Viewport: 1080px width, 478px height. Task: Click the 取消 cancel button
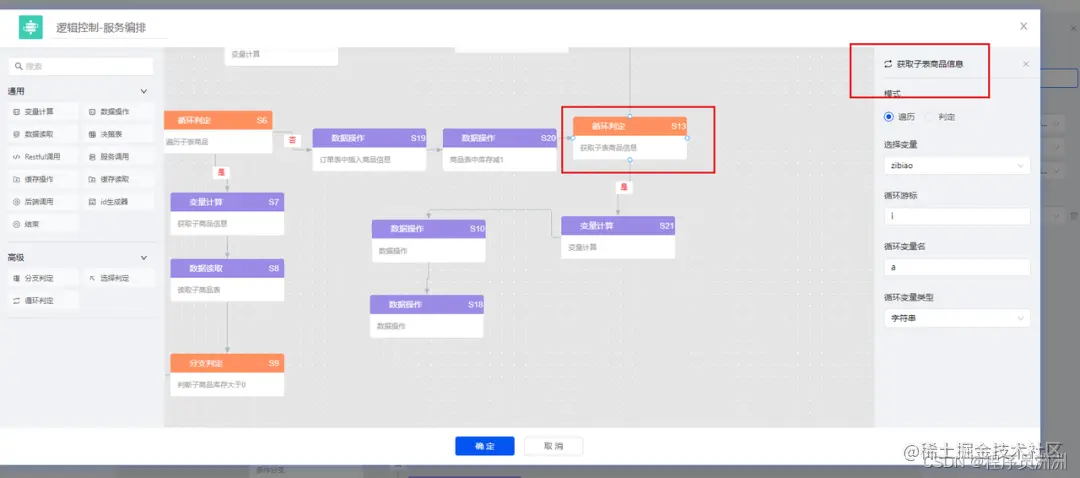pyautogui.click(x=554, y=446)
